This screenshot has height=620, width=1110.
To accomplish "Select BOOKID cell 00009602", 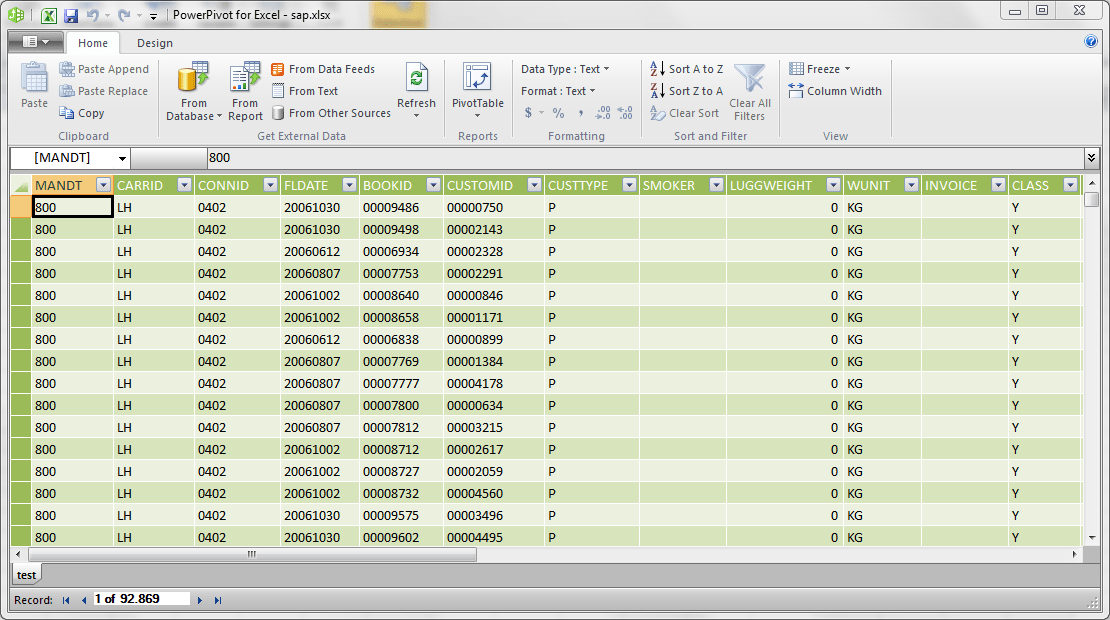I will click(x=401, y=537).
